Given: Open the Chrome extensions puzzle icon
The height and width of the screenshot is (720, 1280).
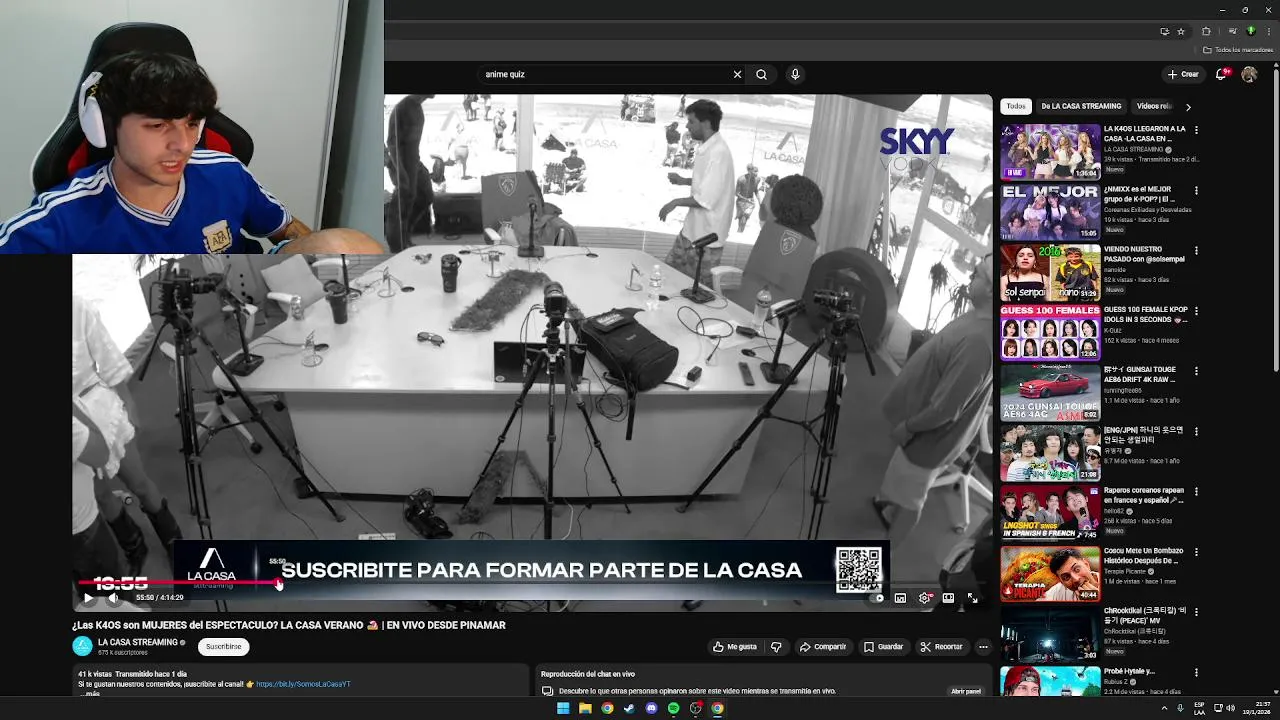Looking at the screenshot, I should [x=1206, y=31].
